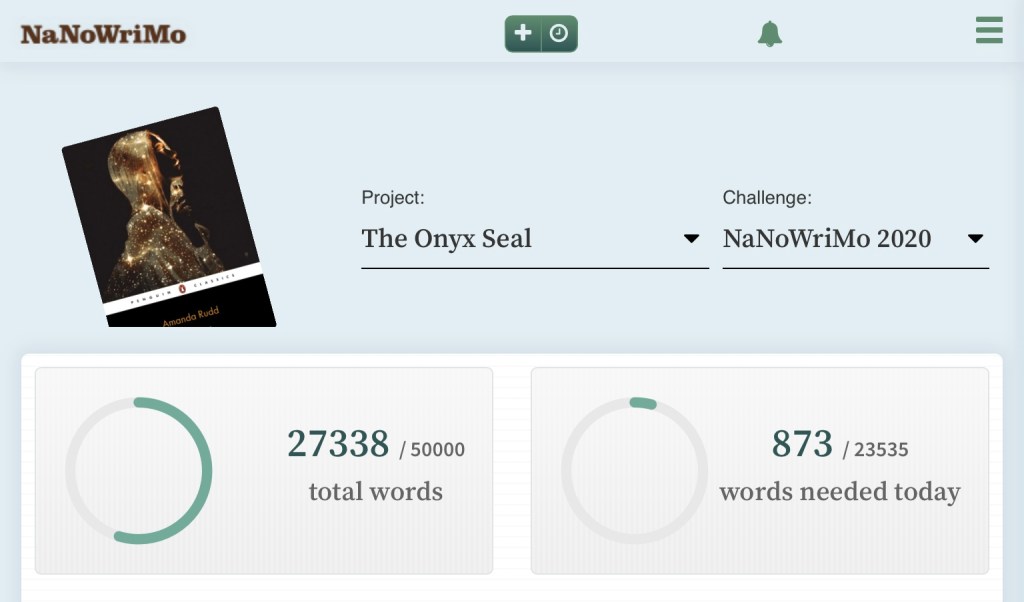
Task: Click the 873 words needed number
Action: 802,444
